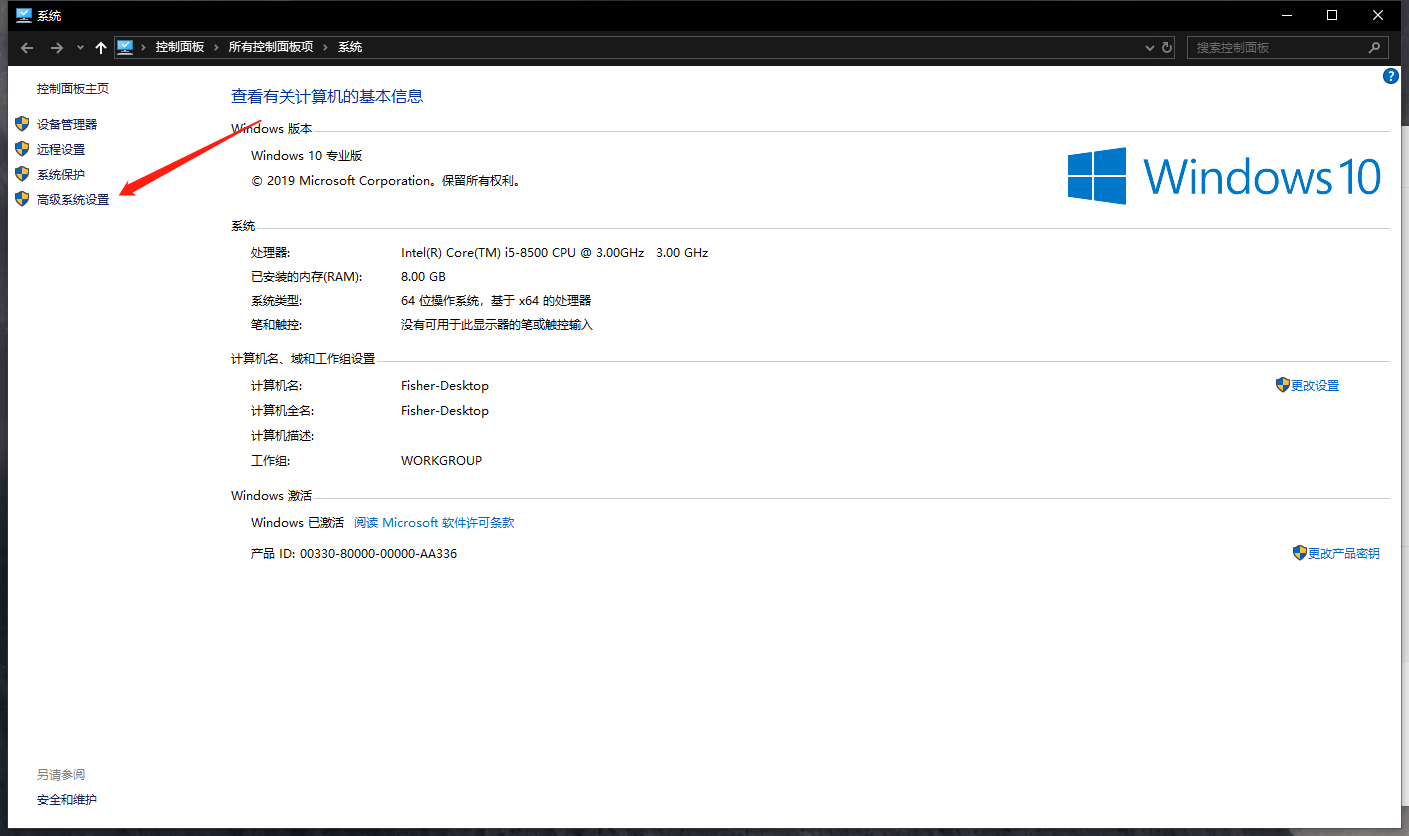Select 控制面板 breadcrumb in address bar

pos(180,47)
